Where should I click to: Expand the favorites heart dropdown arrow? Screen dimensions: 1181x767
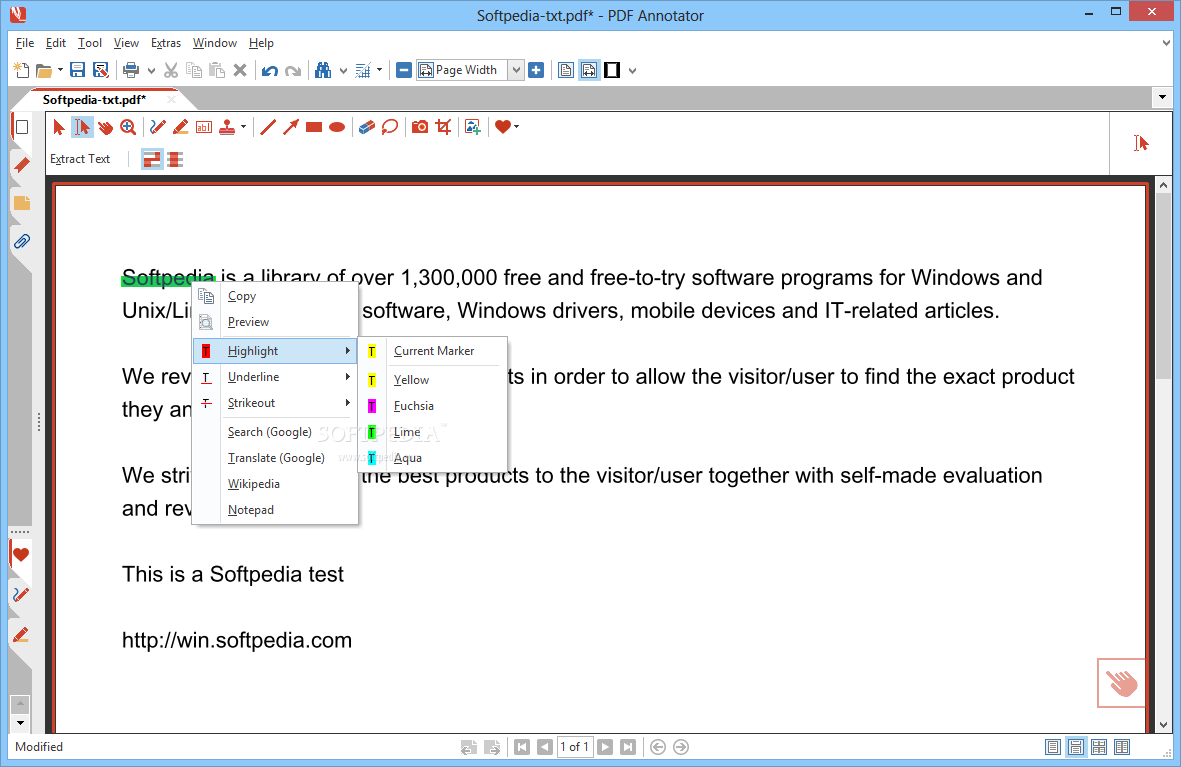click(x=517, y=127)
